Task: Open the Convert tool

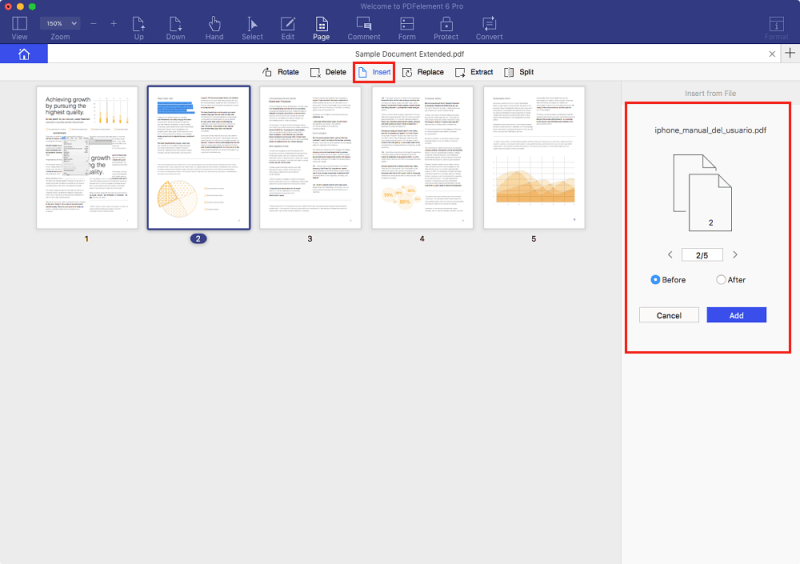Action: (489, 28)
